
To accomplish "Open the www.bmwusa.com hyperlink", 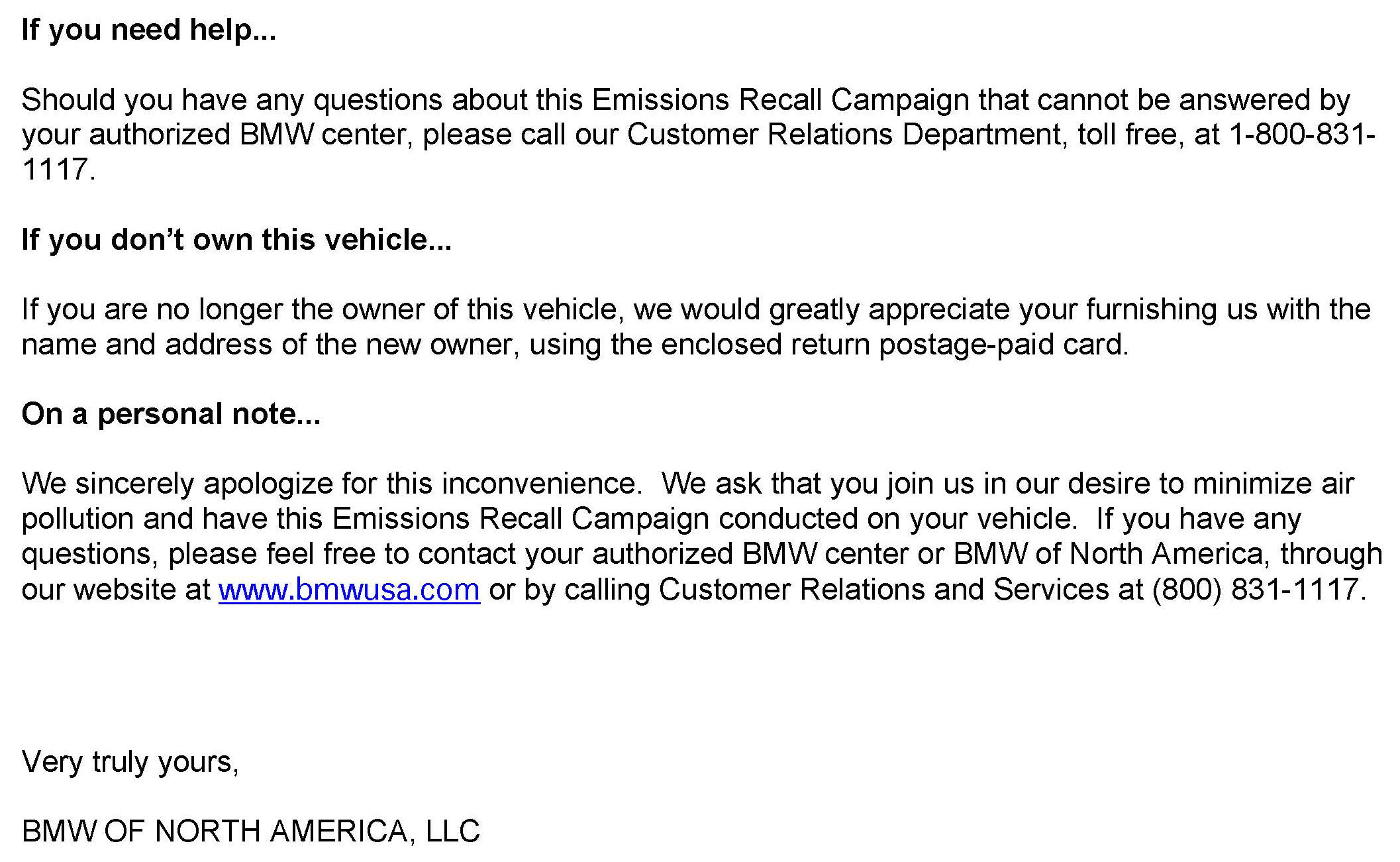I will coord(349,589).
